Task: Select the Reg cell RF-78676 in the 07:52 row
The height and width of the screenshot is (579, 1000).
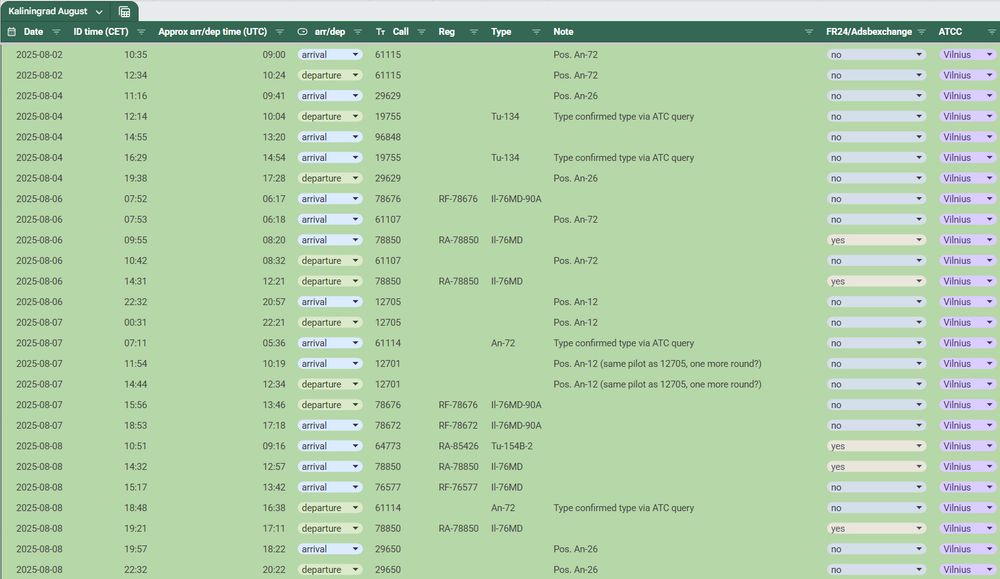Action: 458,199
